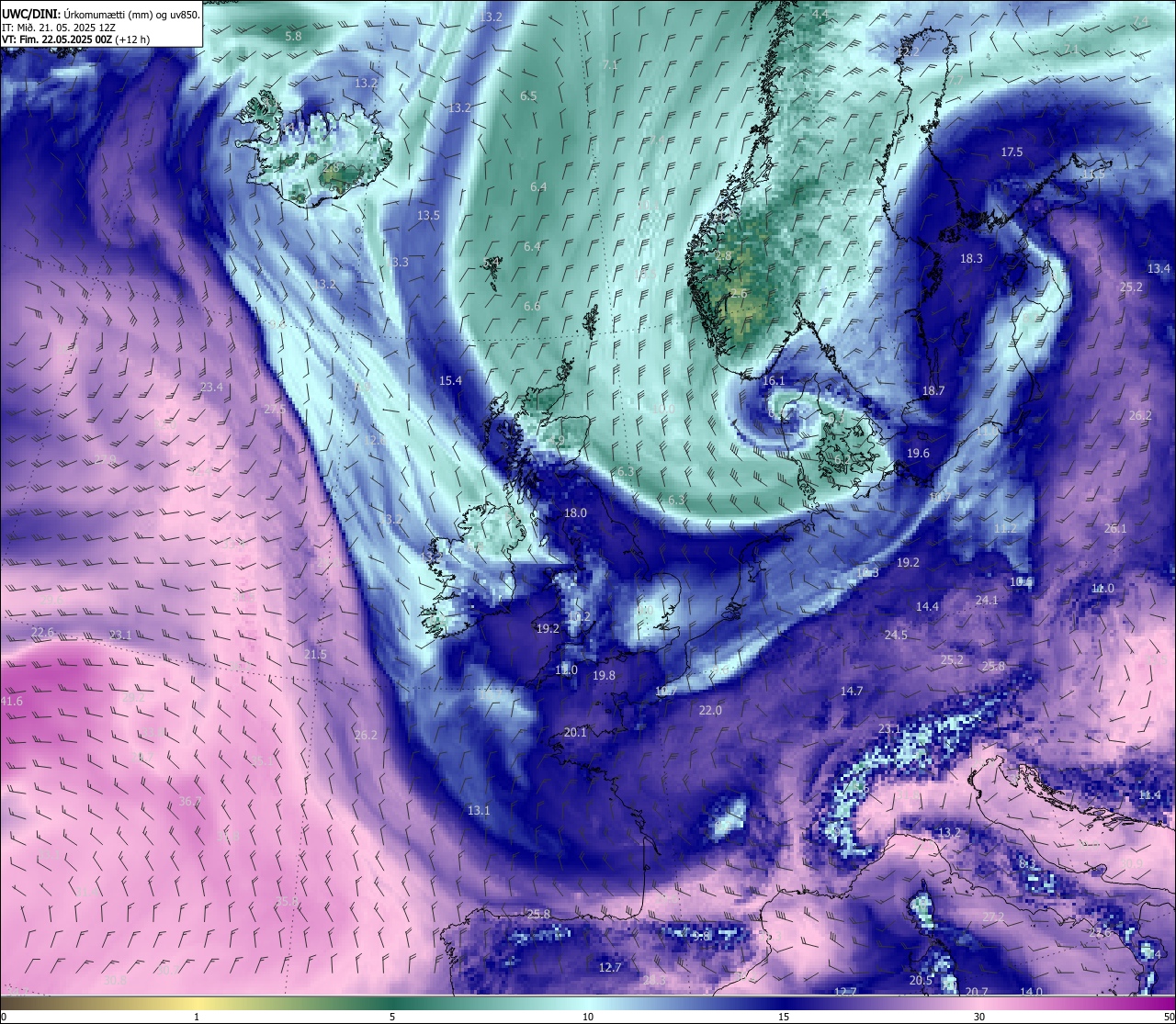Click the map value 12.0
The height and width of the screenshot is (1024, 1176).
pyautogui.click(x=566, y=670)
